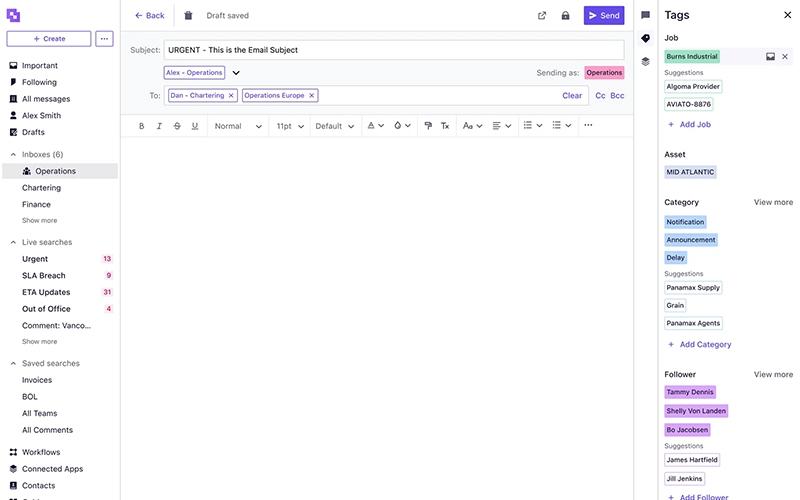Open All messages
Screen dimensions: 800x500
46,99
